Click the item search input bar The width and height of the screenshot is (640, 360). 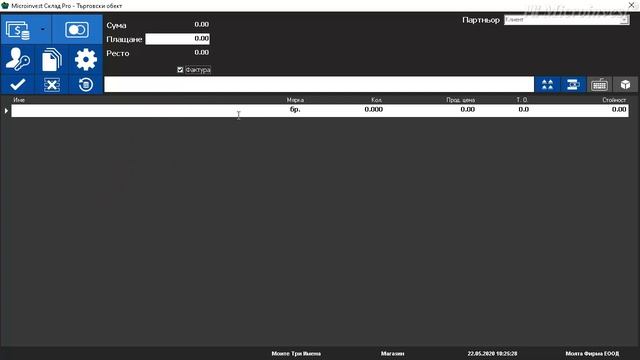coord(319,84)
